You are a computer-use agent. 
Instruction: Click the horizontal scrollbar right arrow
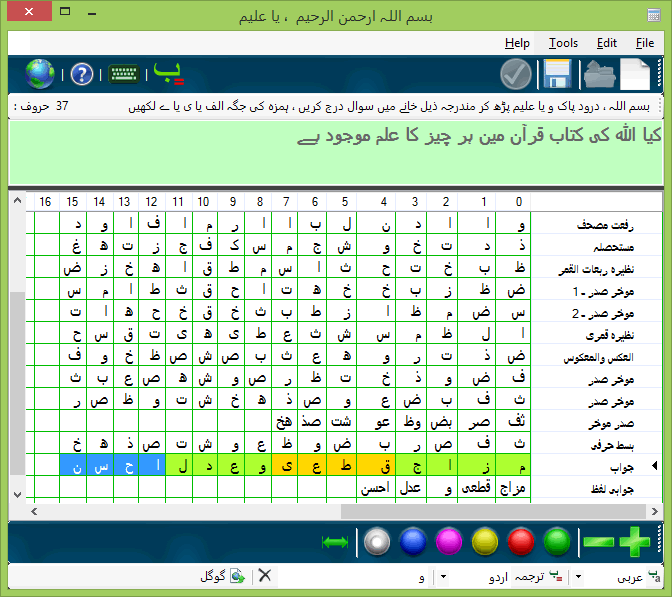click(x=654, y=511)
